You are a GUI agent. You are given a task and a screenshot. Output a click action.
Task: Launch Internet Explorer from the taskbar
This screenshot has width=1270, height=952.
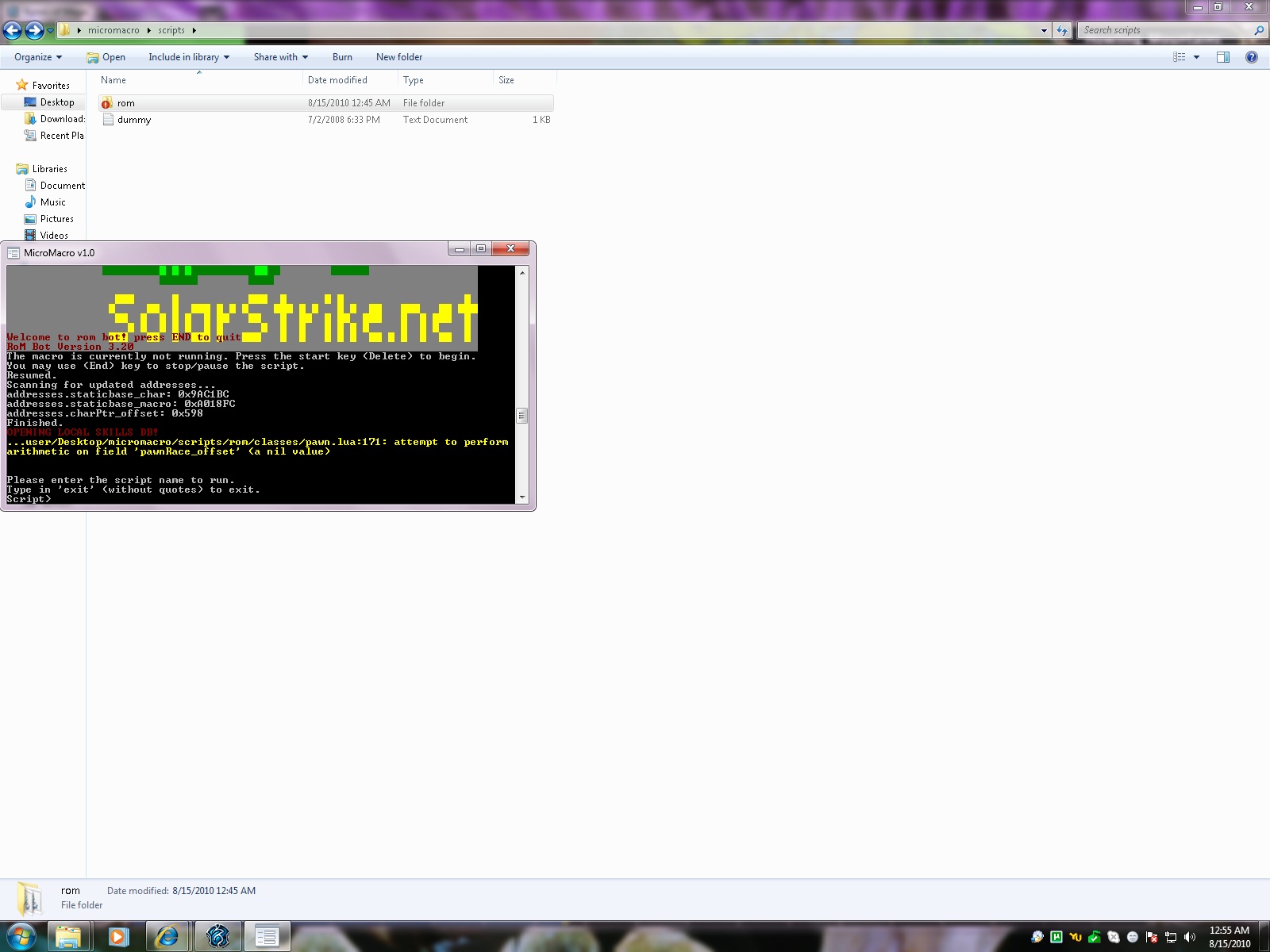[167, 937]
